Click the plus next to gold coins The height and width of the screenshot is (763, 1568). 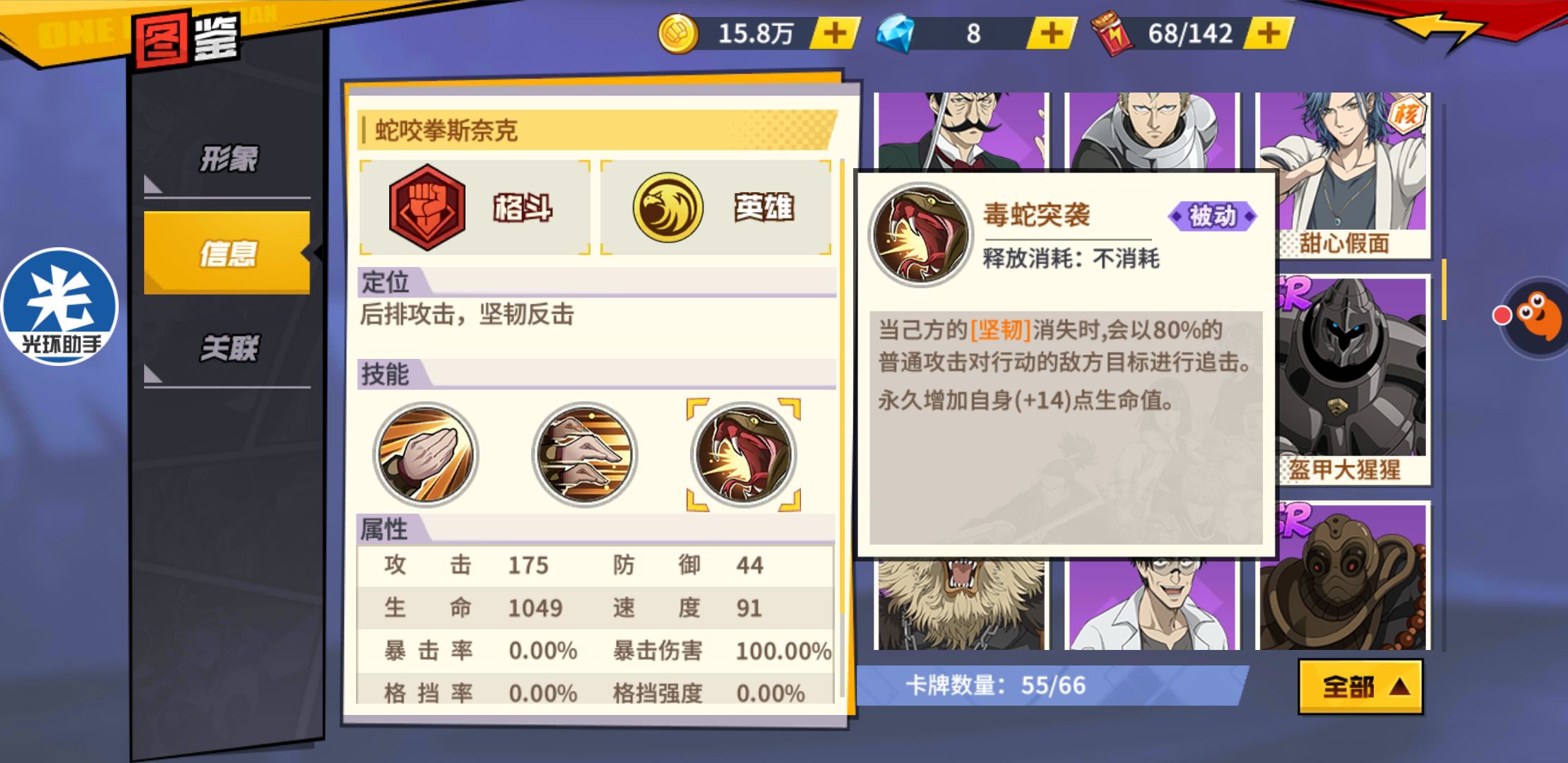coord(836,33)
